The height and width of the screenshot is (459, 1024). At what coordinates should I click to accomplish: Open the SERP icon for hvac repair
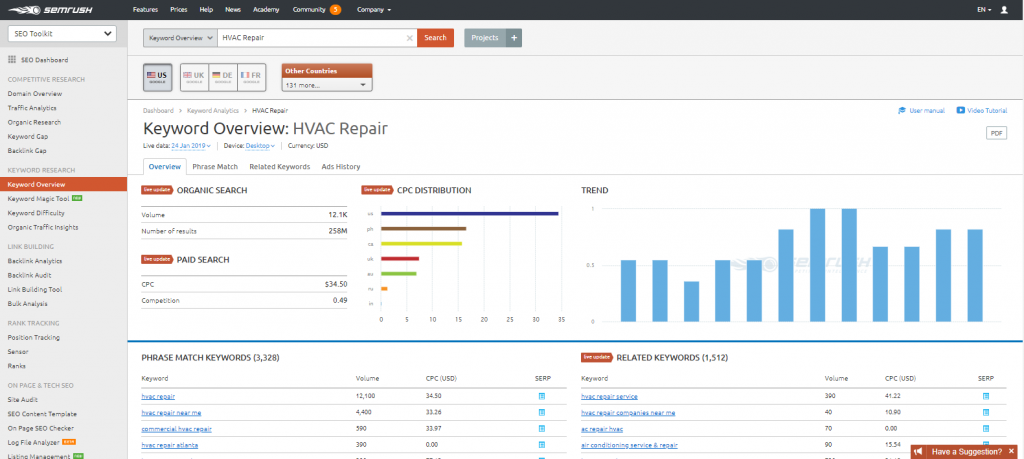541,396
